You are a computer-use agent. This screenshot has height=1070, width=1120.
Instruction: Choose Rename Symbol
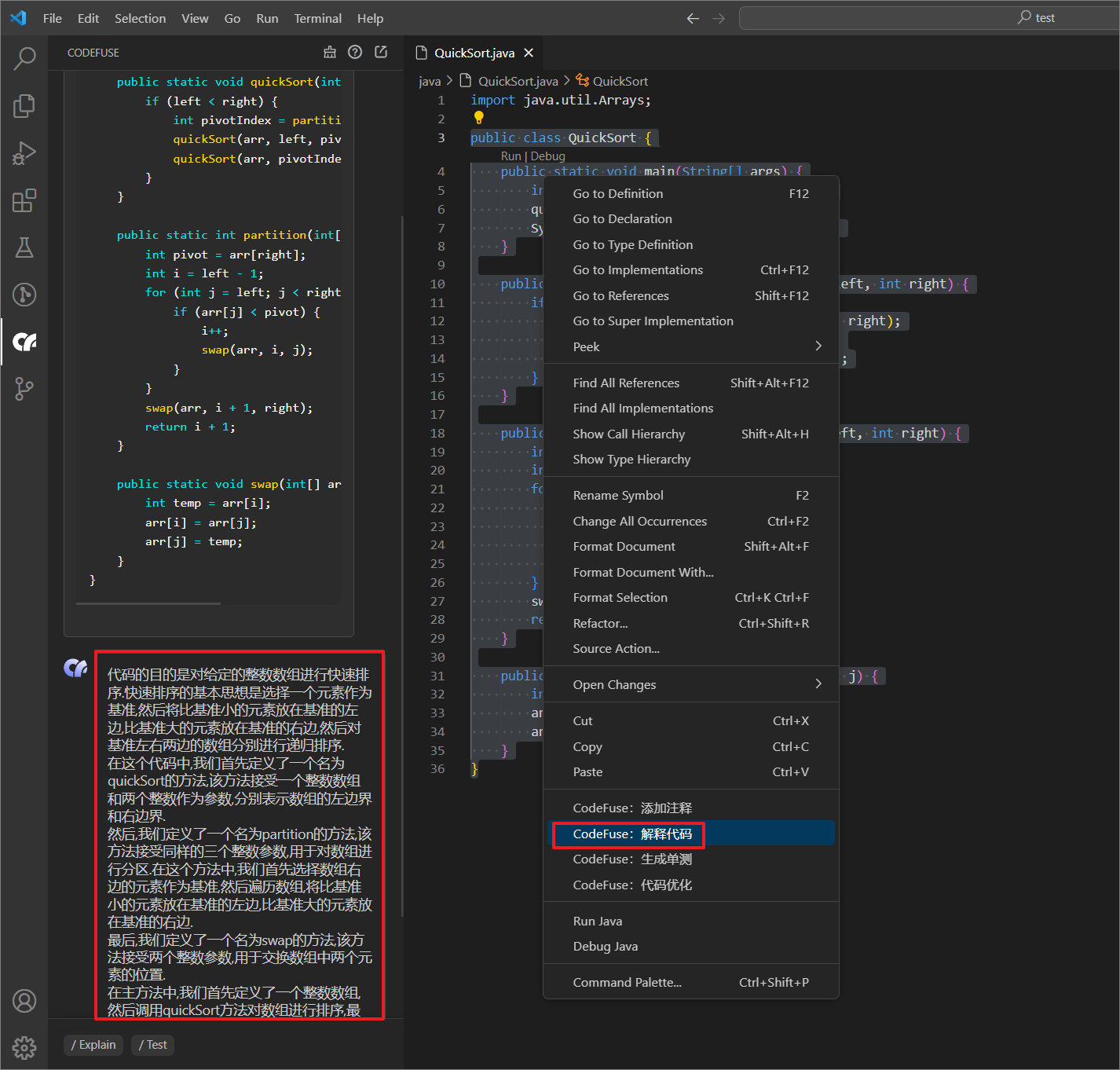[691, 495]
